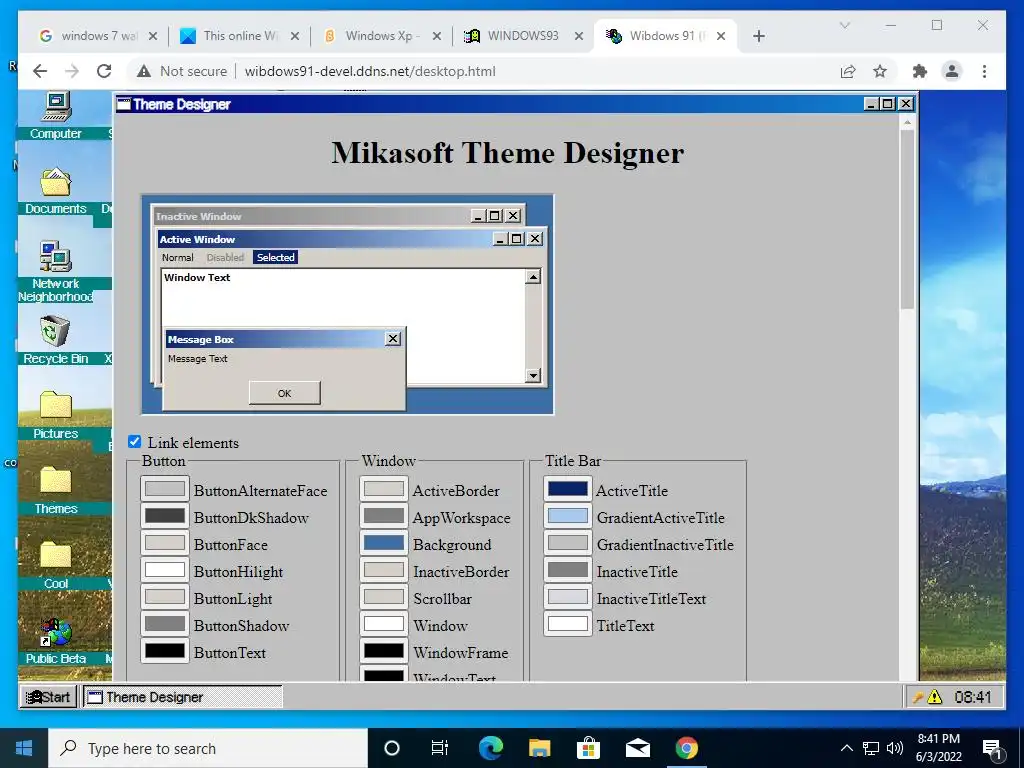Image resolution: width=1024 pixels, height=768 pixels.
Task: Click Theme Designer taskbar button
Action: 183,697
